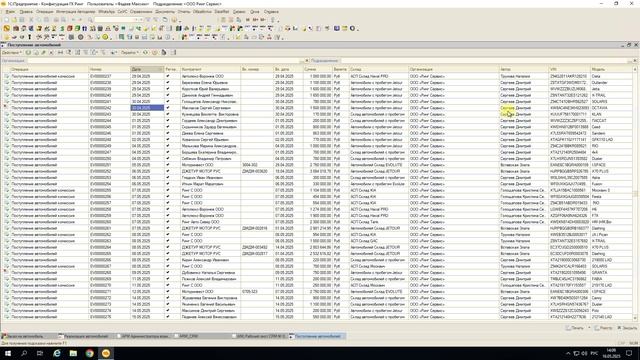This screenshot has width=640, height=360.
Task: Click the Edit pencil icon in list toolbar
Action: [44, 53]
